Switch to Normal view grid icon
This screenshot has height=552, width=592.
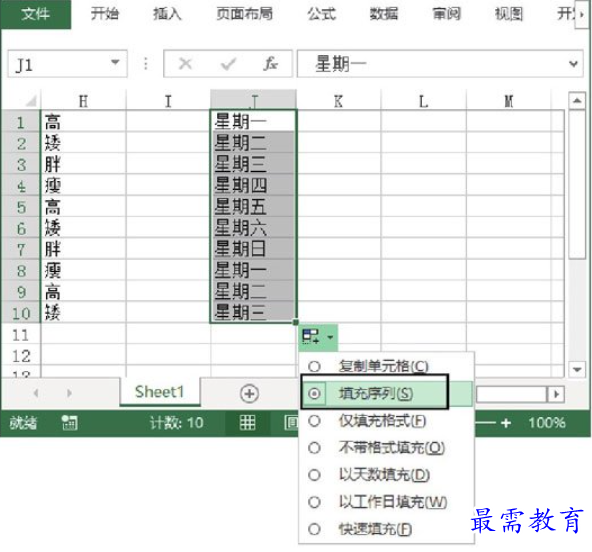pos(247,422)
